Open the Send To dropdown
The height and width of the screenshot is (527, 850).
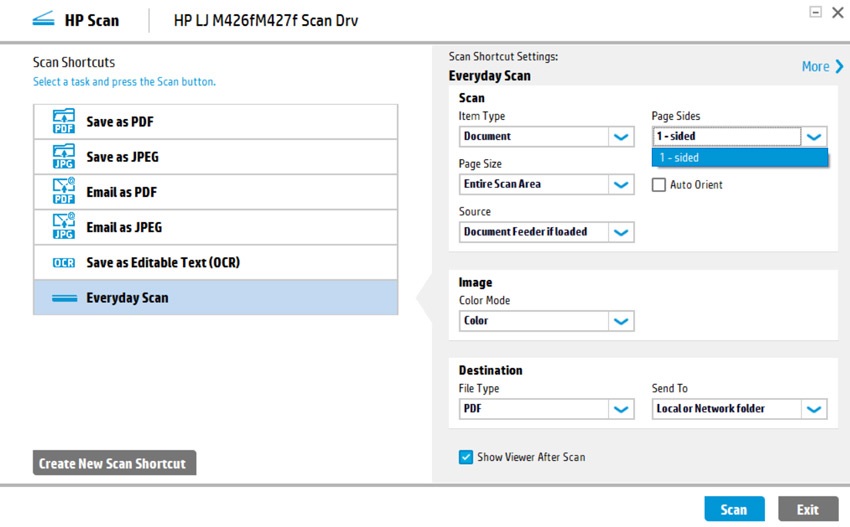click(x=813, y=409)
